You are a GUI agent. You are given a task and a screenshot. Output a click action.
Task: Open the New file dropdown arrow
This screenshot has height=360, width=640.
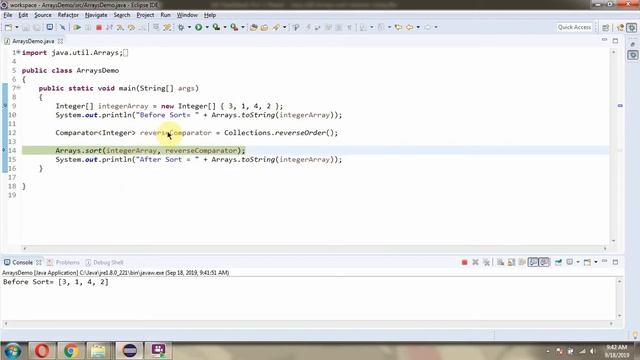tap(17, 27)
